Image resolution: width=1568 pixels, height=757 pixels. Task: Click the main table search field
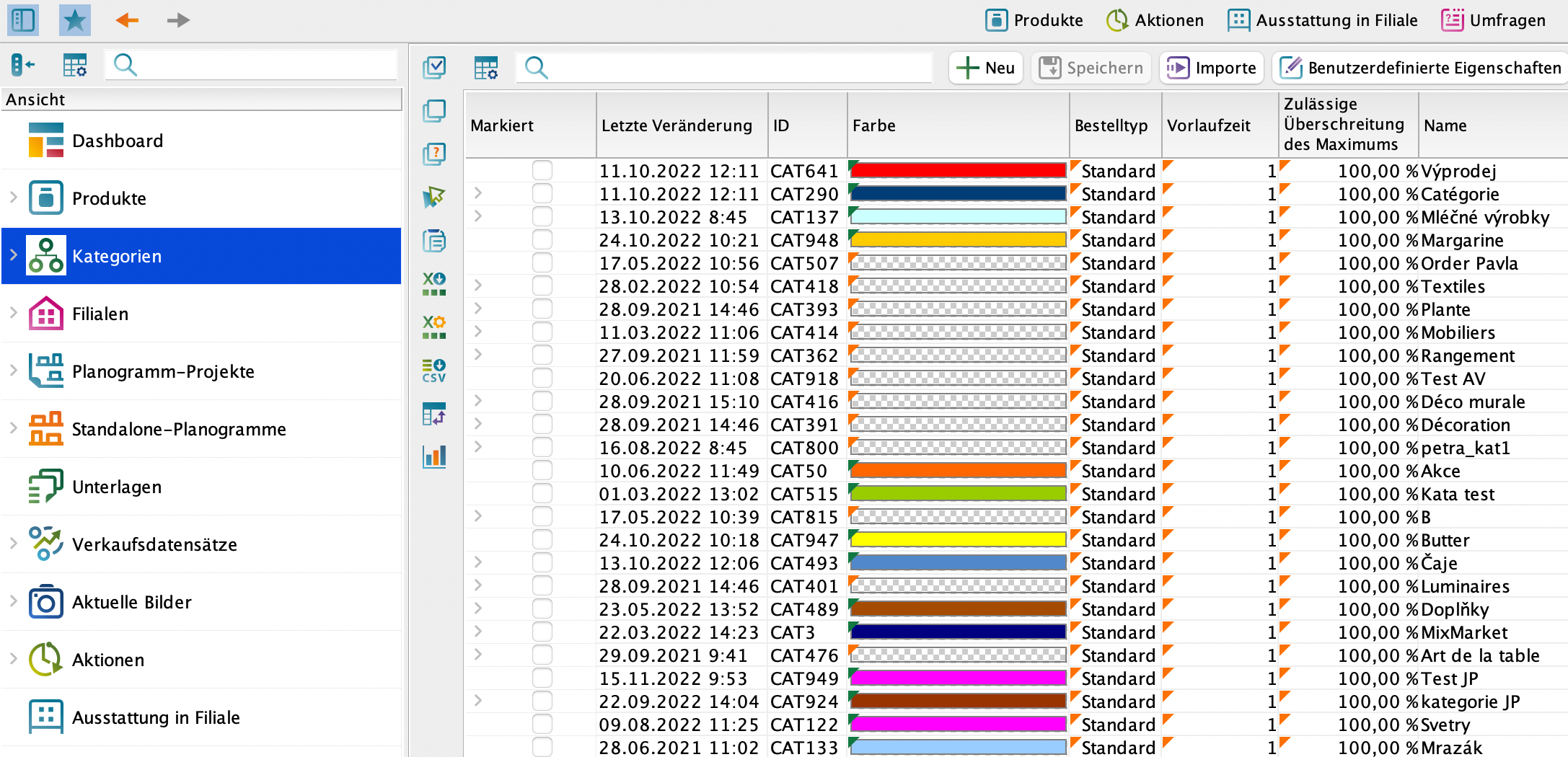pos(724,68)
